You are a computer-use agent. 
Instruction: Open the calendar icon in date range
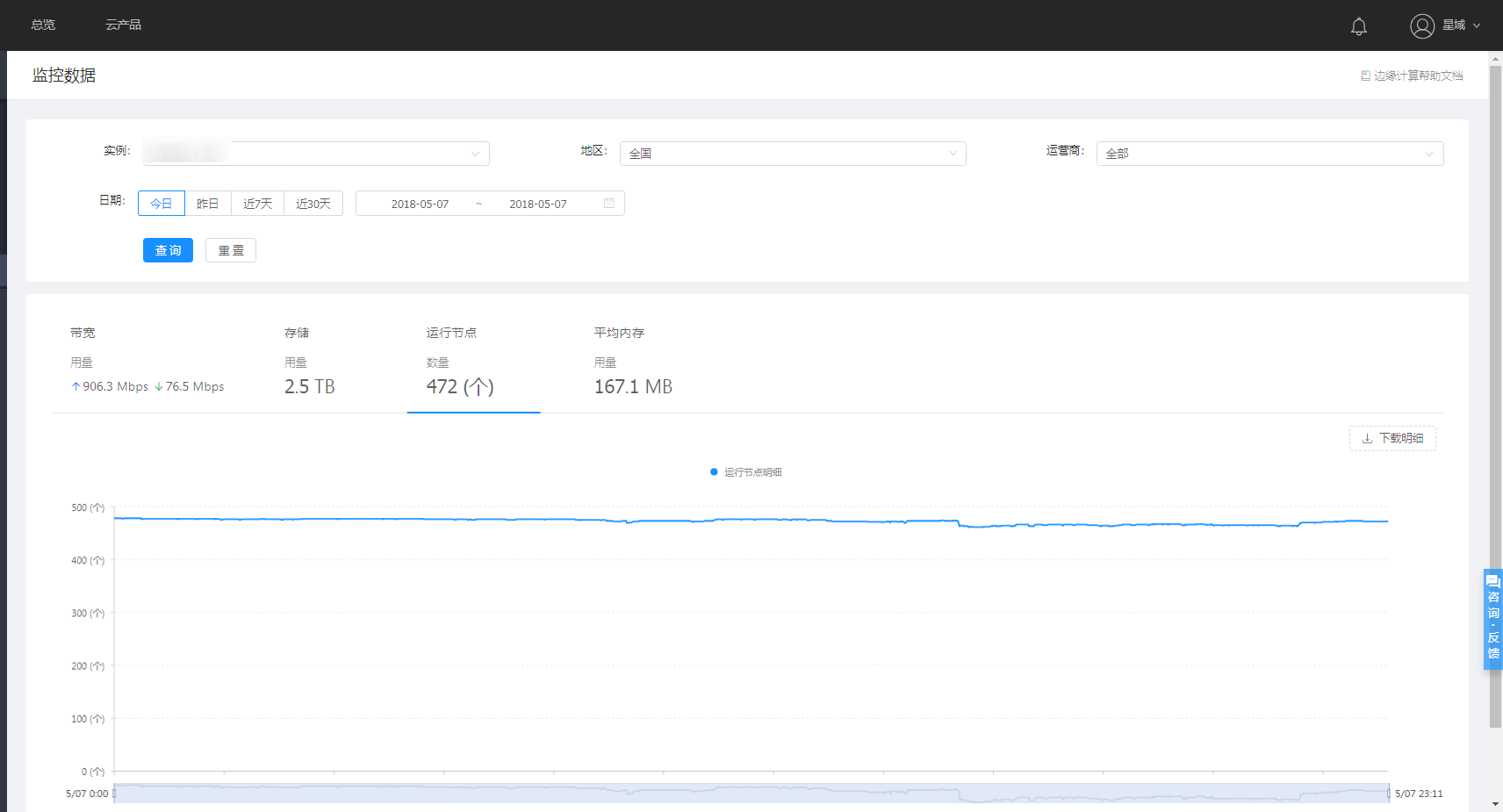pyautogui.click(x=609, y=204)
